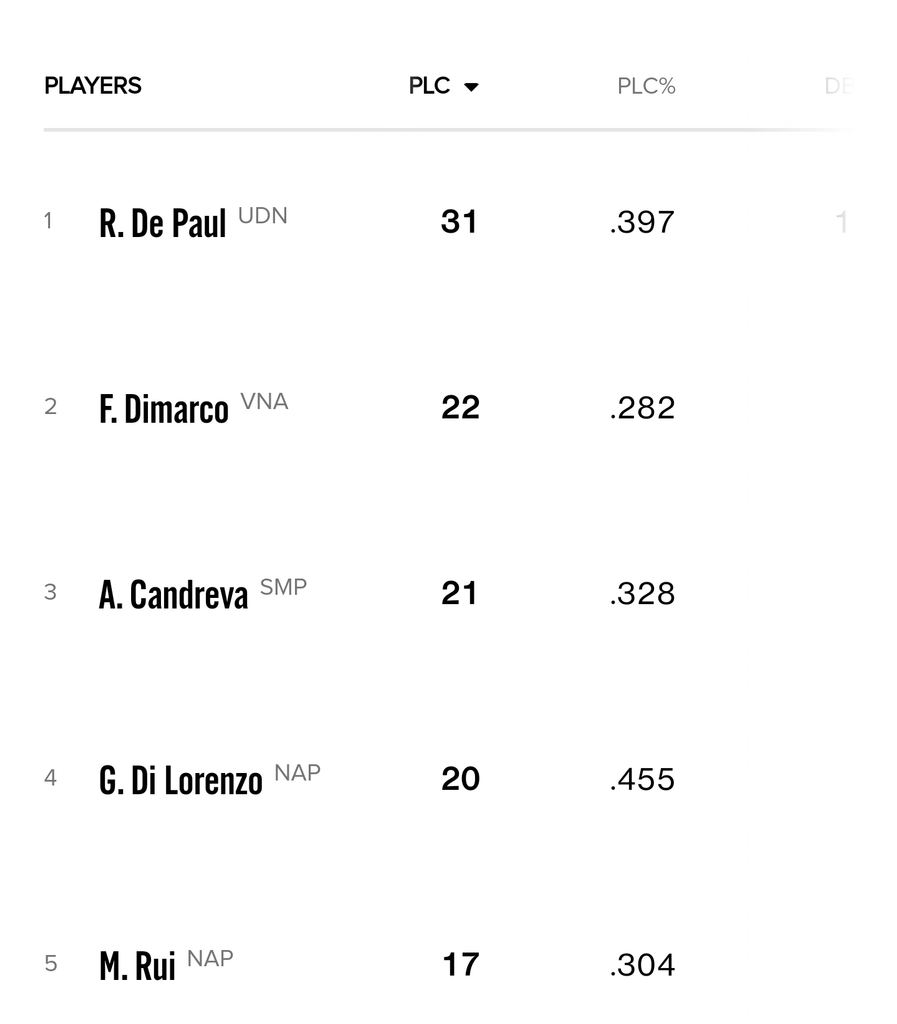Click De Paul's PLC value 31
The width and height of the screenshot is (897, 1024).
tap(460, 221)
